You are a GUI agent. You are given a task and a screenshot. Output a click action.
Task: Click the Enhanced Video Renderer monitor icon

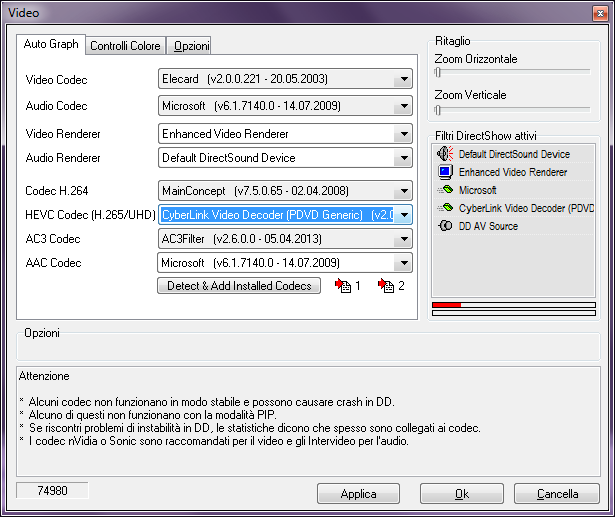(445, 172)
